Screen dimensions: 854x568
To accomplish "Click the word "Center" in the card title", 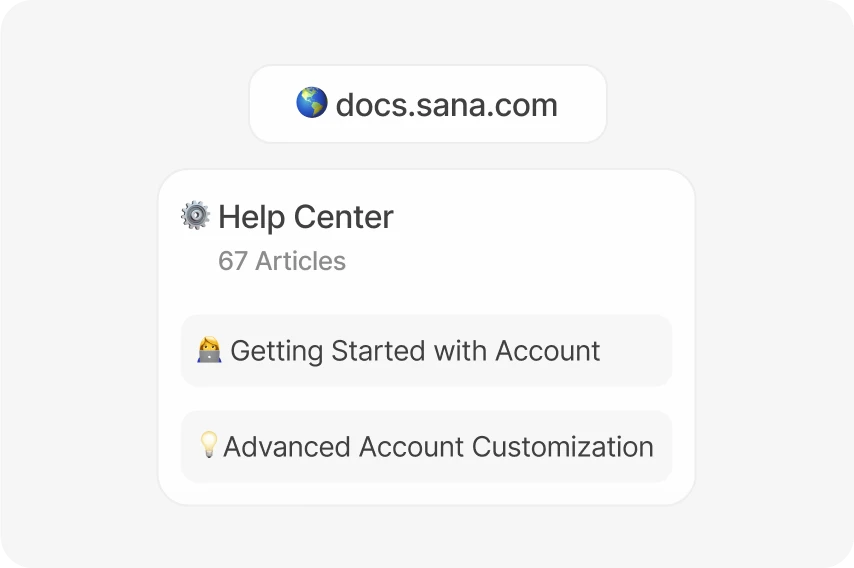I will click(x=349, y=217).
